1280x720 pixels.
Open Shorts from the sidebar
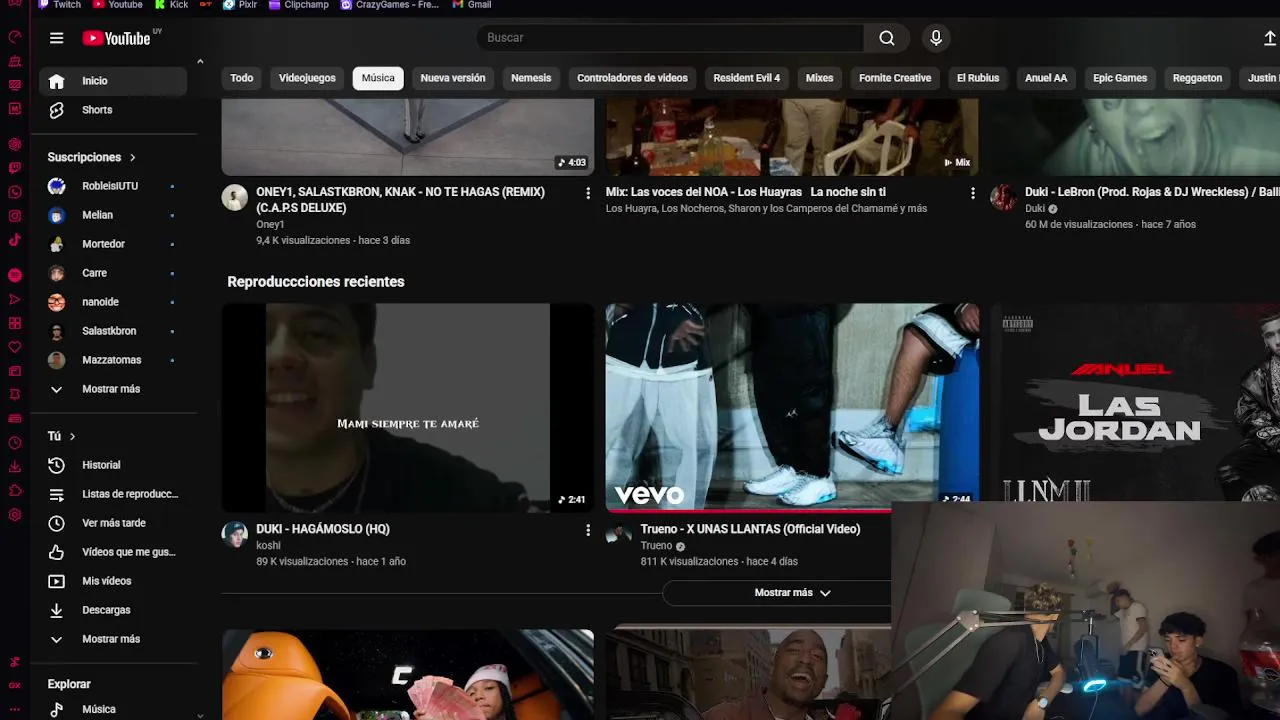[x=112, y=110]
